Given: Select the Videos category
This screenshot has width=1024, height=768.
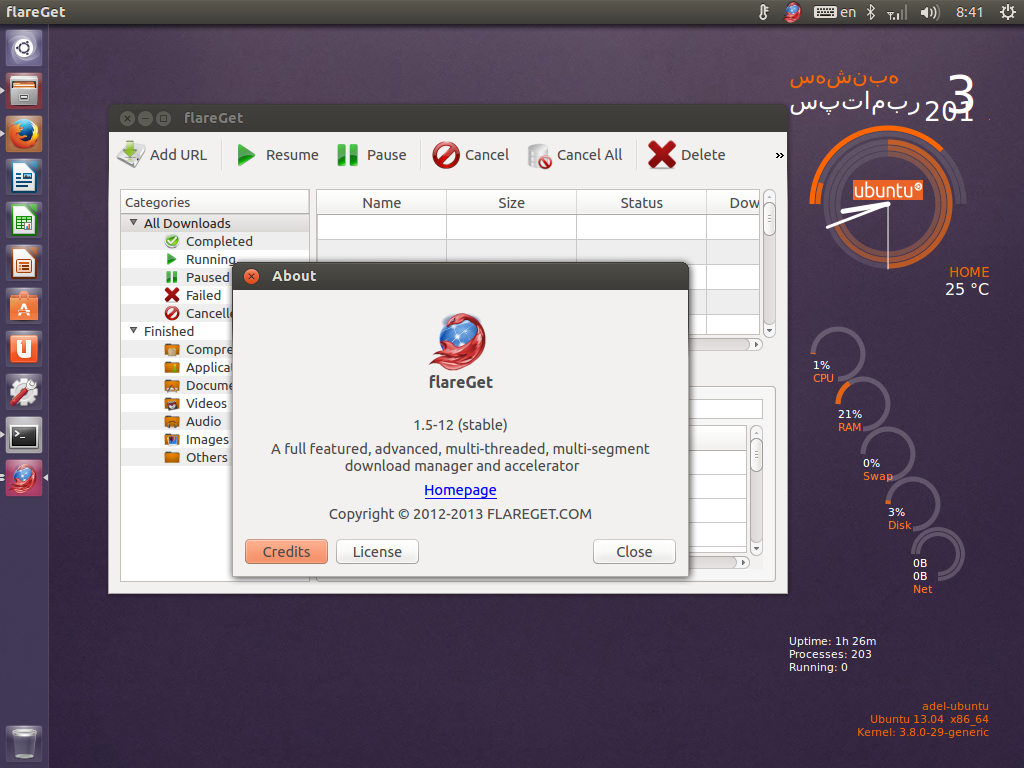Looking at the screenshot, I should (206, 403).
